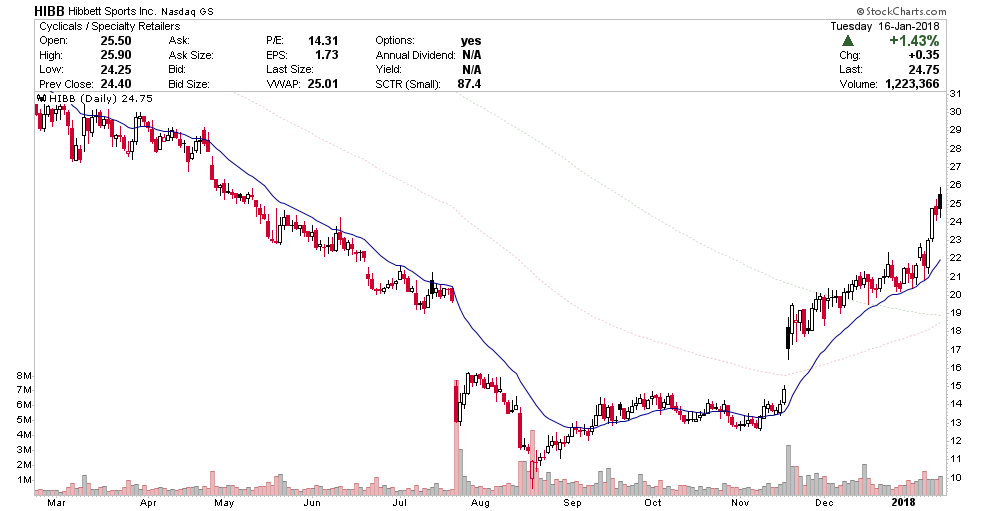Click the Aug label on the date axis
Screen dimensions: 990x511
pyautogui.click(x=481, y=503)
